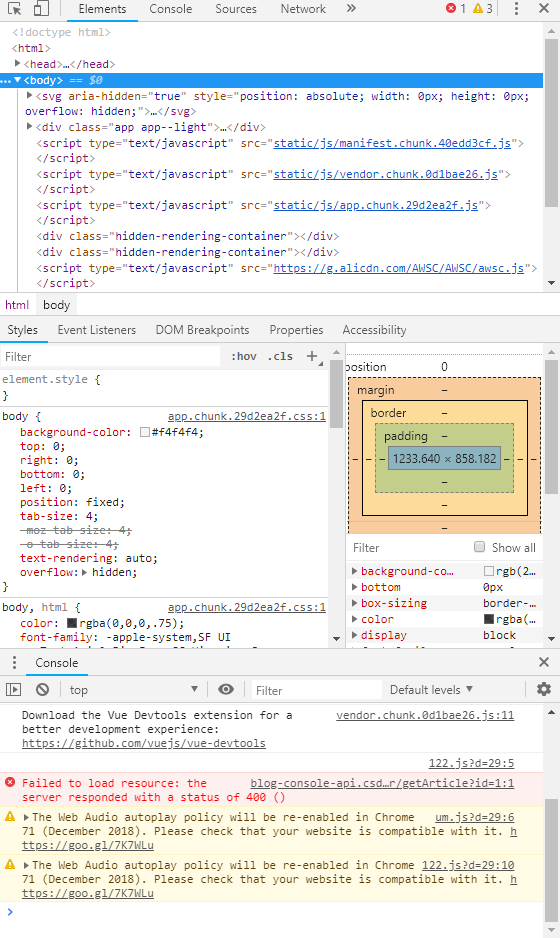Switch to the Network tab
The width and height of the screenshot is (560, 938).
pyautogui.click(x=303, y=9)
